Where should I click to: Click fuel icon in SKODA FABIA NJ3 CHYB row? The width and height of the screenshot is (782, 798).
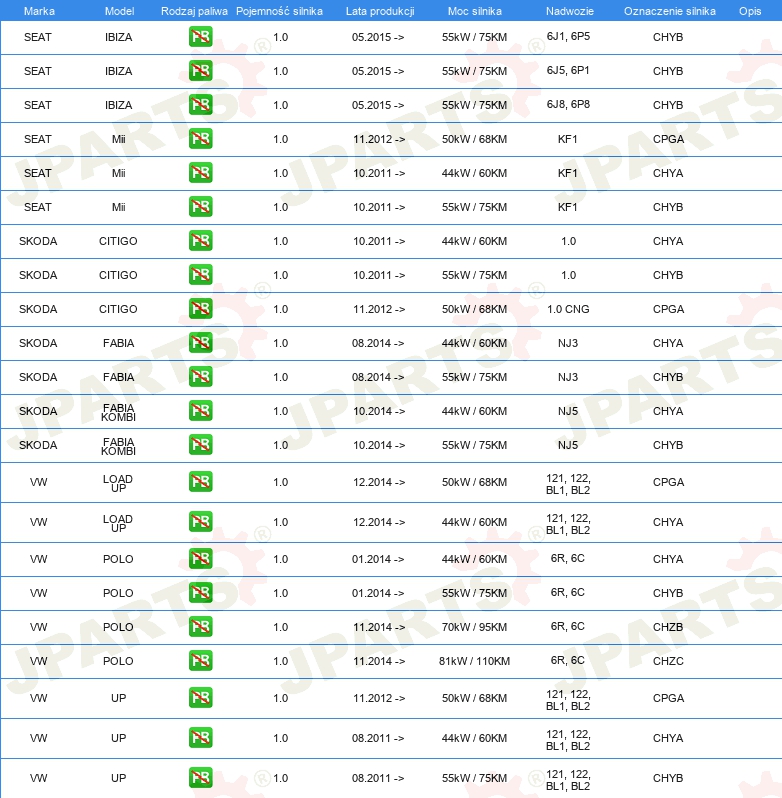pyautogui.click(x=200, y=377)
